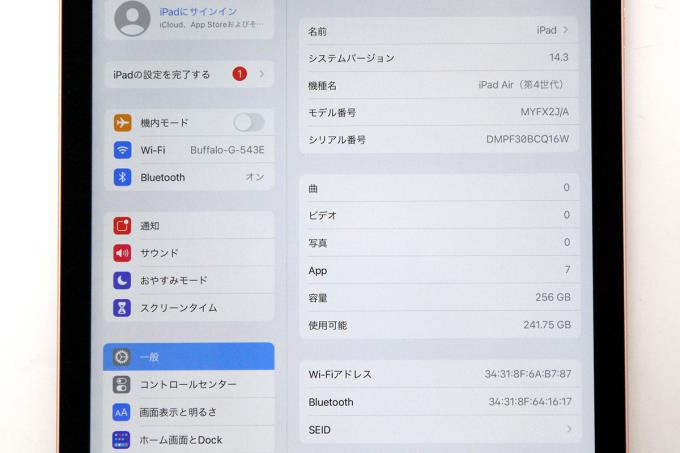The width and height of the screenshot is (680, 453).
Task: Tap the 画面表示と明るさ AA icon
Action: (121, 412)
